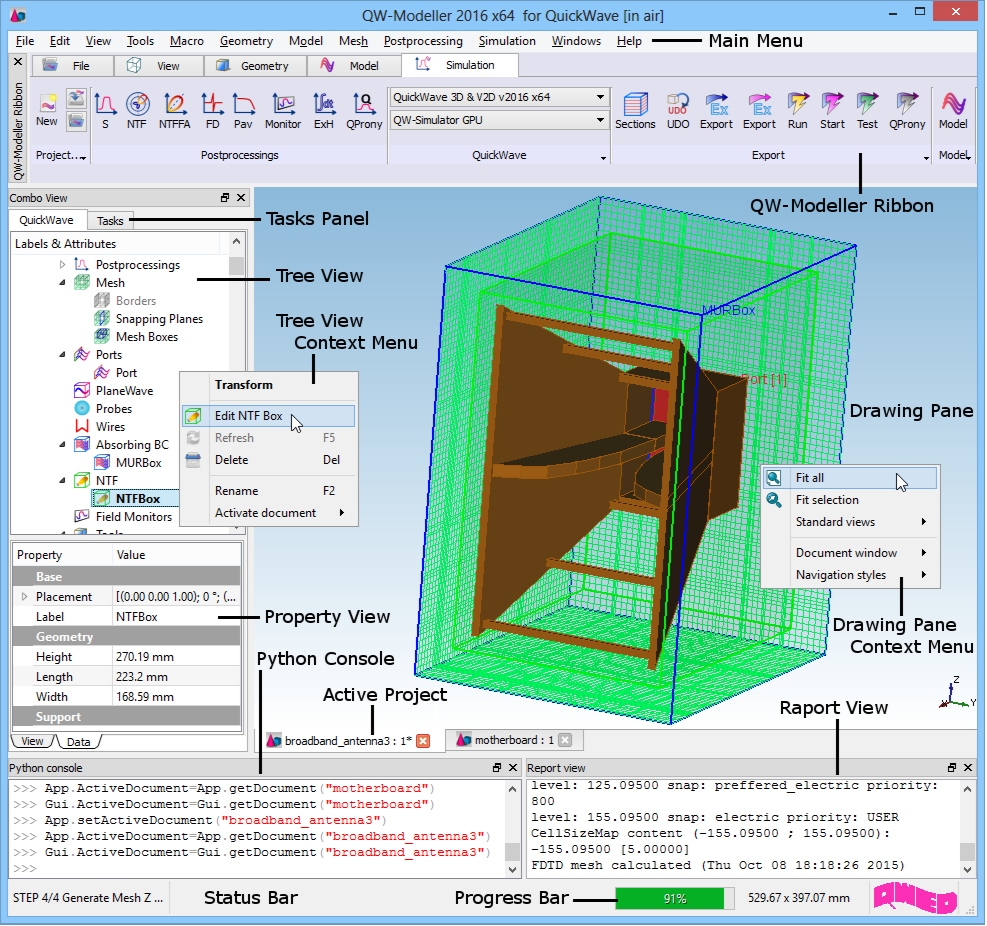Close the QW-Modeller Ribbon toolbar

tap(18, 62)
